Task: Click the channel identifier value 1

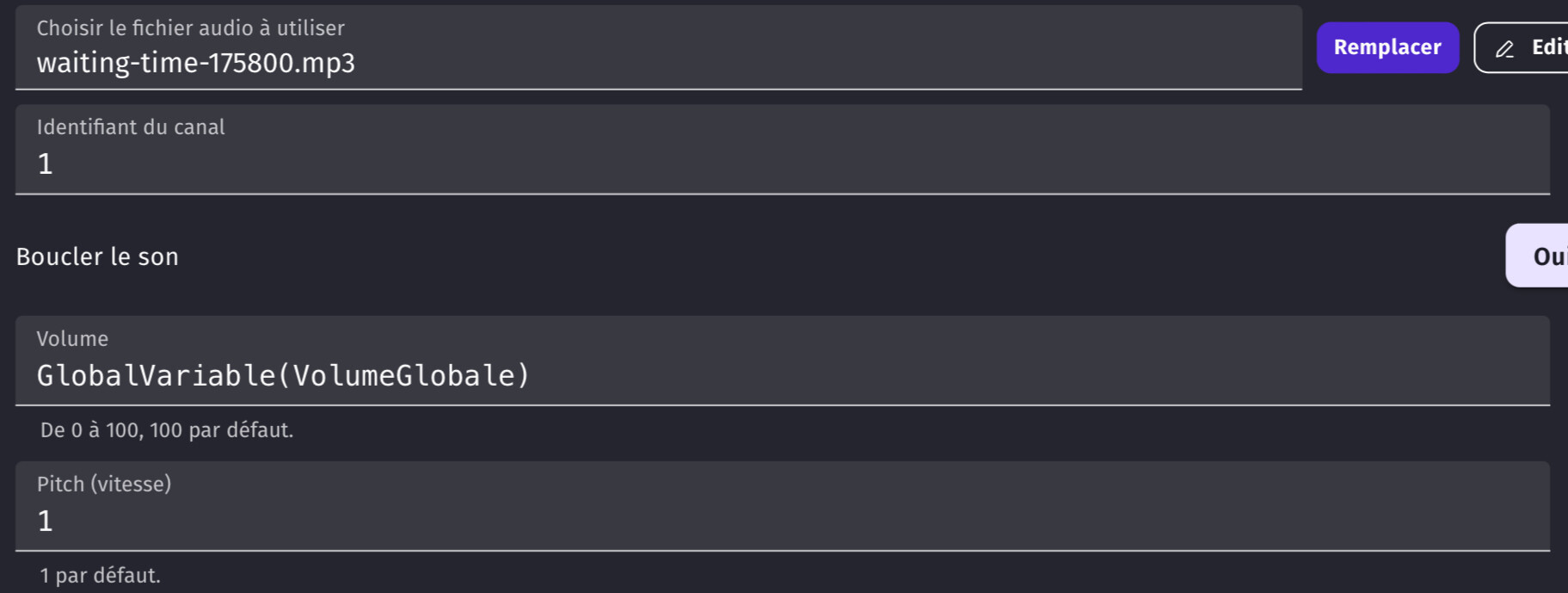Action: [46, 164]
